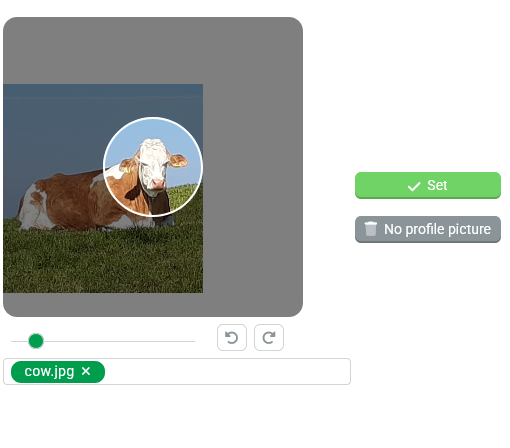Click the gray canvas above the photo

[153, 50]
